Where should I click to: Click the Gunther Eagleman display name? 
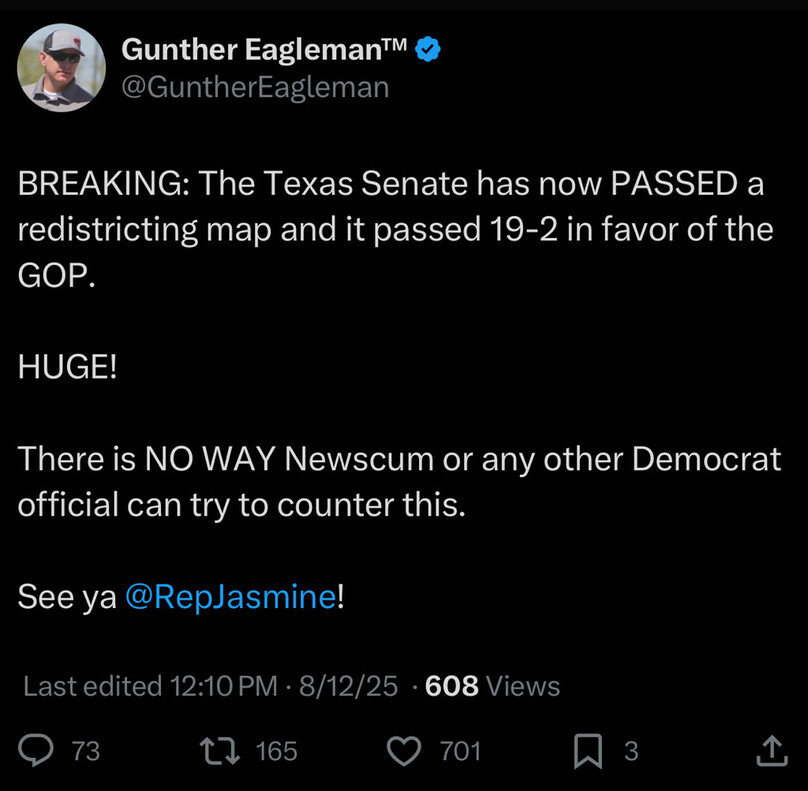click(x=265, y=49)
